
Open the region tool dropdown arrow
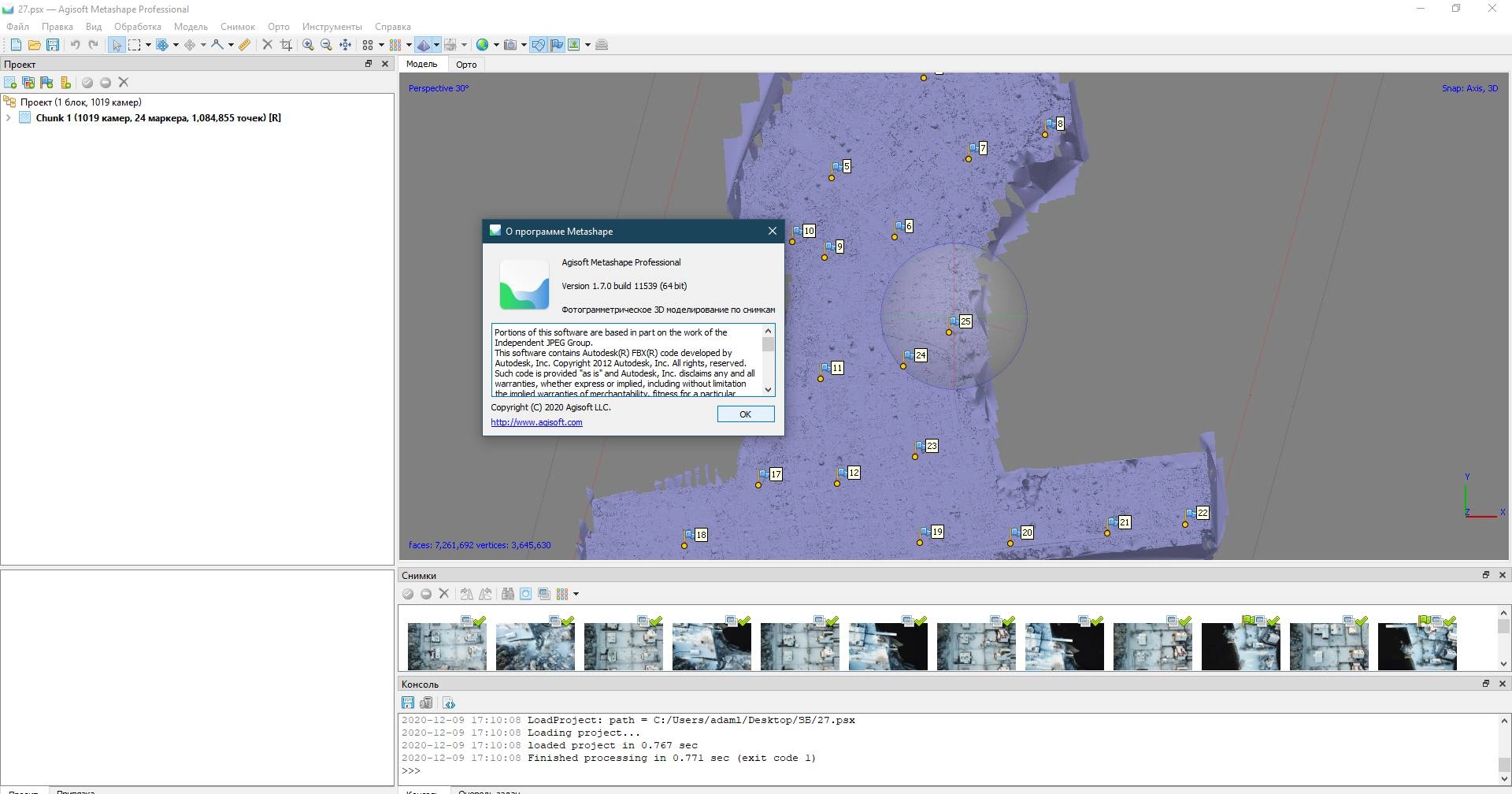pyautogui.click(x=176, y=45)
